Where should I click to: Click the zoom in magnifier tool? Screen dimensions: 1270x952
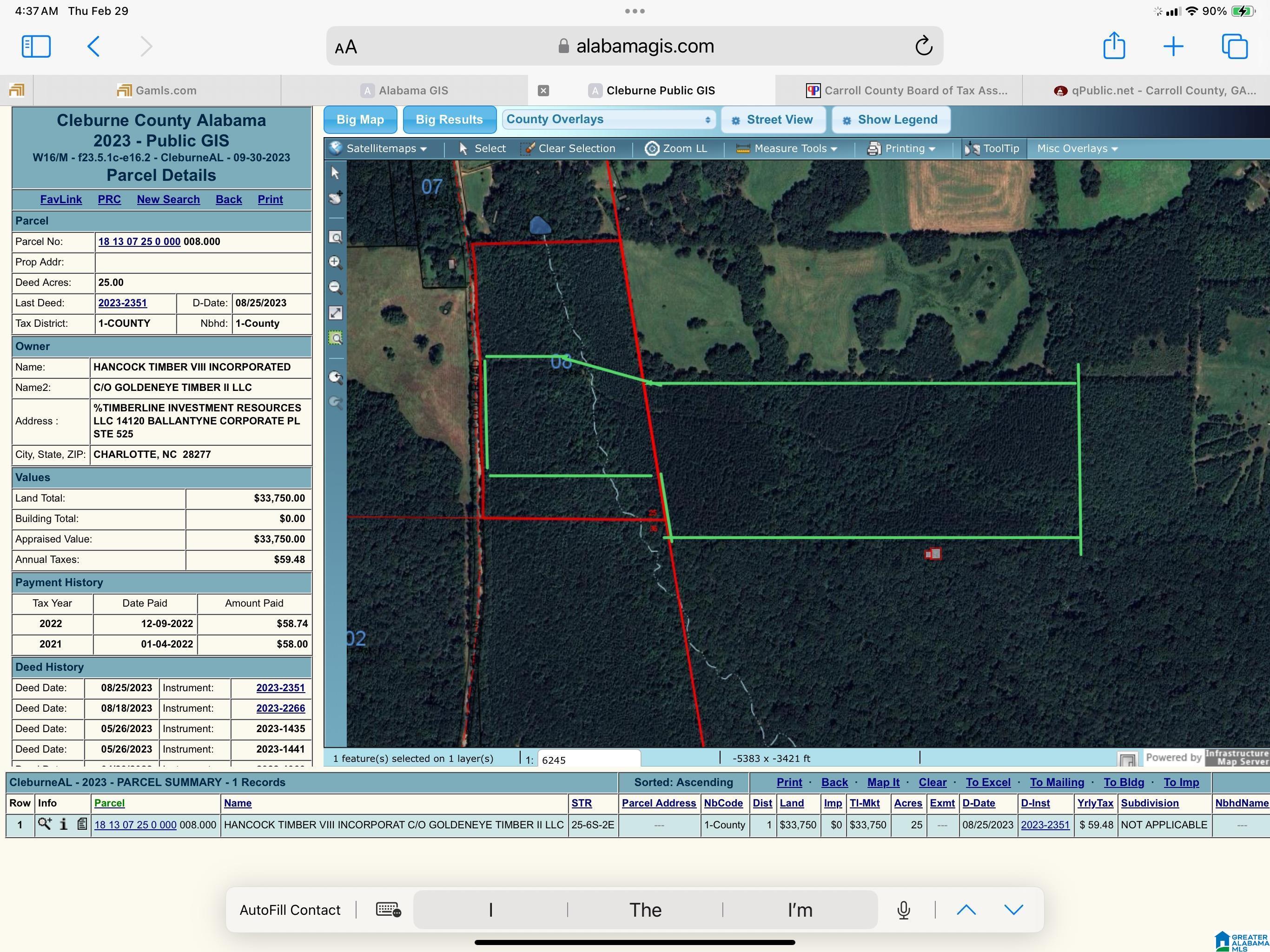[336, 262]
